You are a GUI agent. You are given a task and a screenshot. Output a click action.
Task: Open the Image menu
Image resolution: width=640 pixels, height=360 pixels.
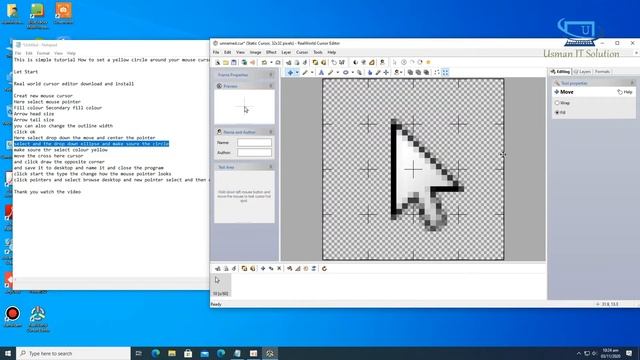click(x=256, y=52)
